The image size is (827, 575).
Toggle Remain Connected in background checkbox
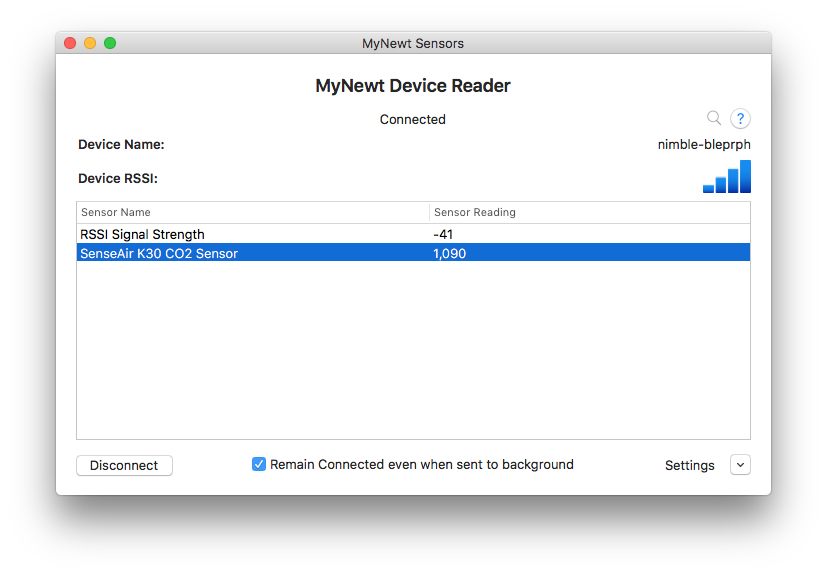pyautogui.click(x=259, y=464)
